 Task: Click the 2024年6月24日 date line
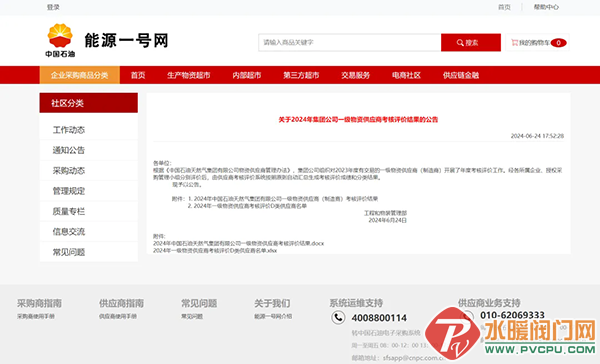(387, 220)
